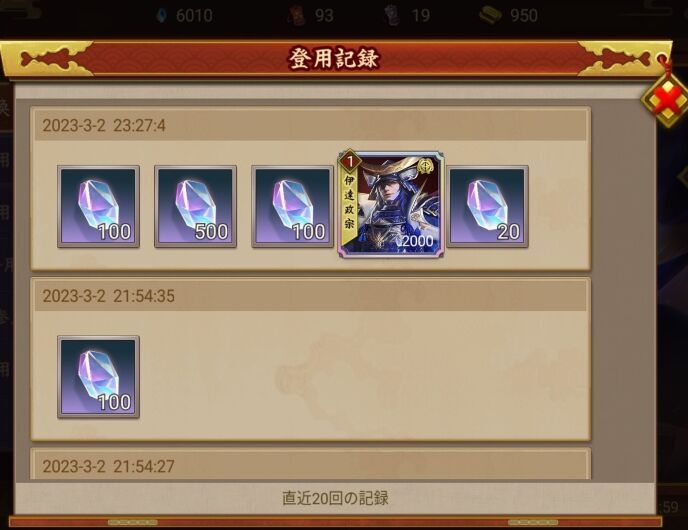Image resolution: width=688 pixels, height=530 pixels.
Task: Select third crystal showing 100 in top record
Action: point(292,206)
